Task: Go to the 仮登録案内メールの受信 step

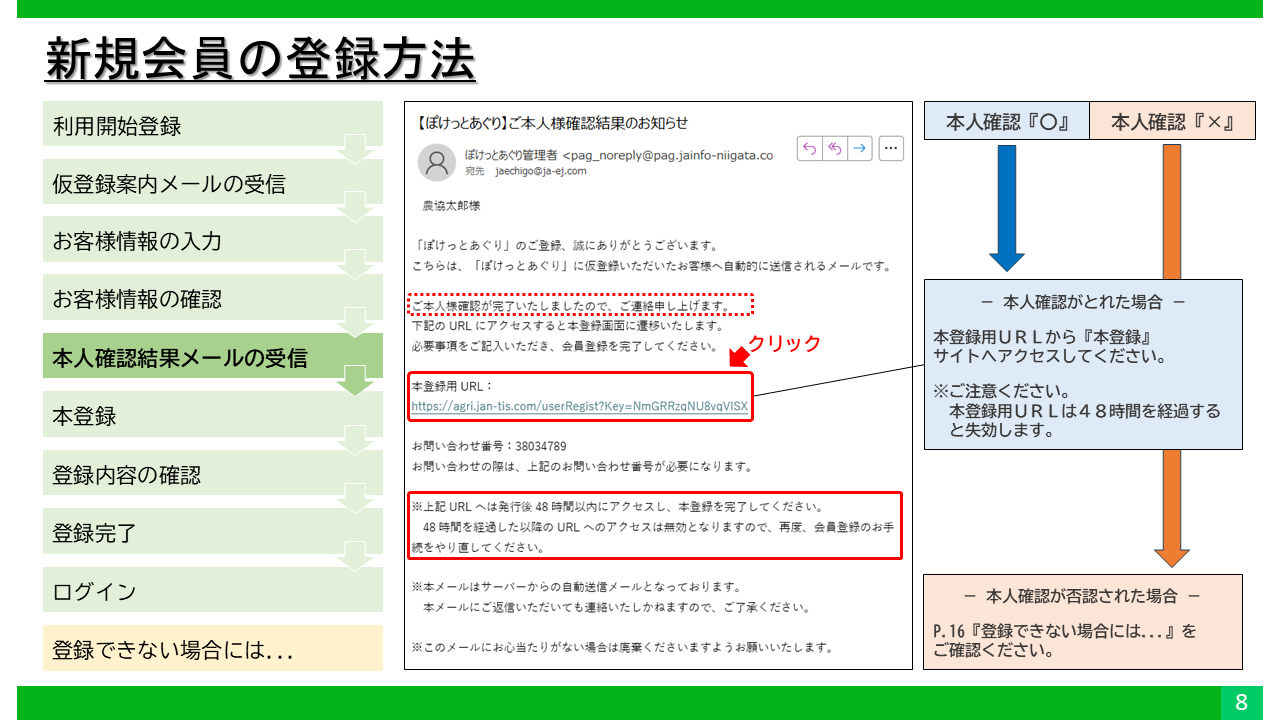Action: pos(212,184)
